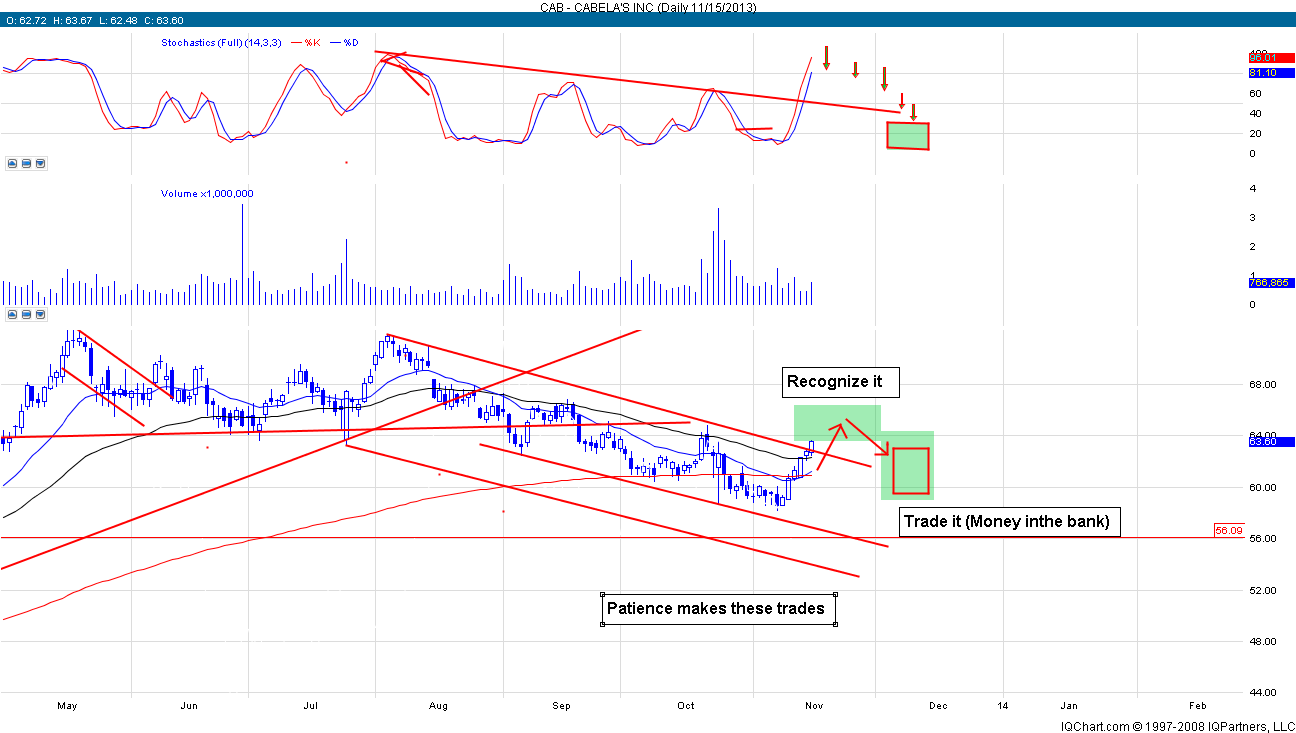Click the Volume panel move-up icon
This screenshot has width=1296, height=733.
point(11,314)
